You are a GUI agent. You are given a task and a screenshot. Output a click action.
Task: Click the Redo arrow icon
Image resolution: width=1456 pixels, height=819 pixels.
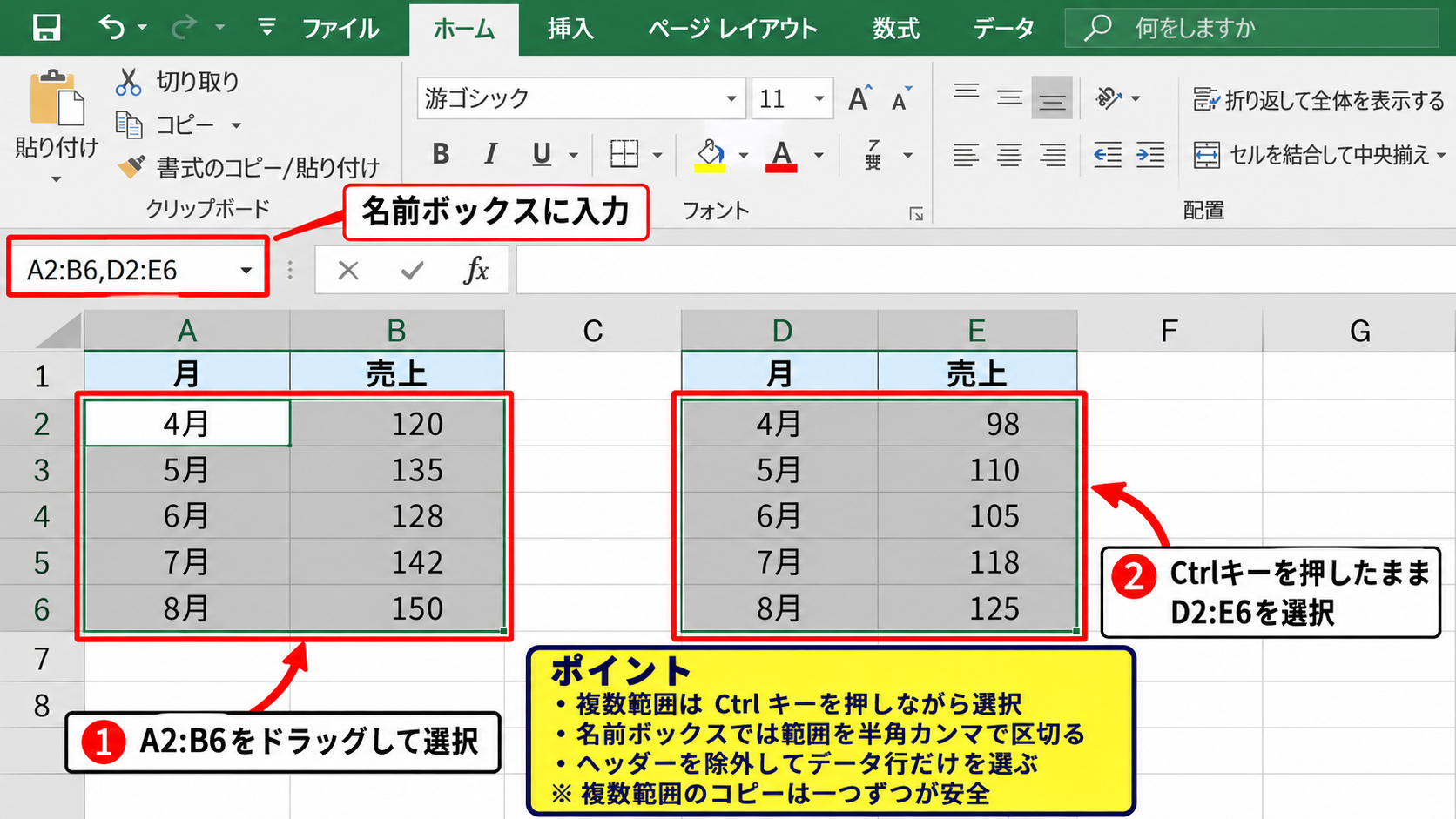(185, 27)
